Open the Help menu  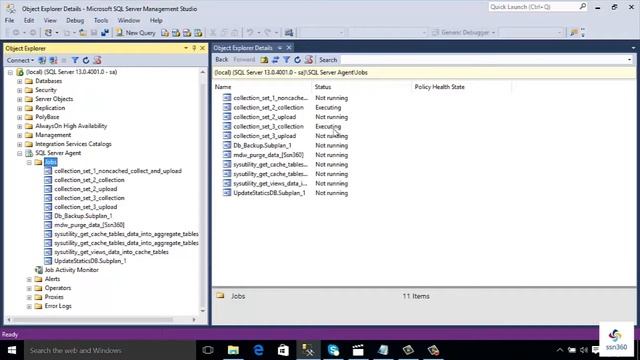click(156, 20)
